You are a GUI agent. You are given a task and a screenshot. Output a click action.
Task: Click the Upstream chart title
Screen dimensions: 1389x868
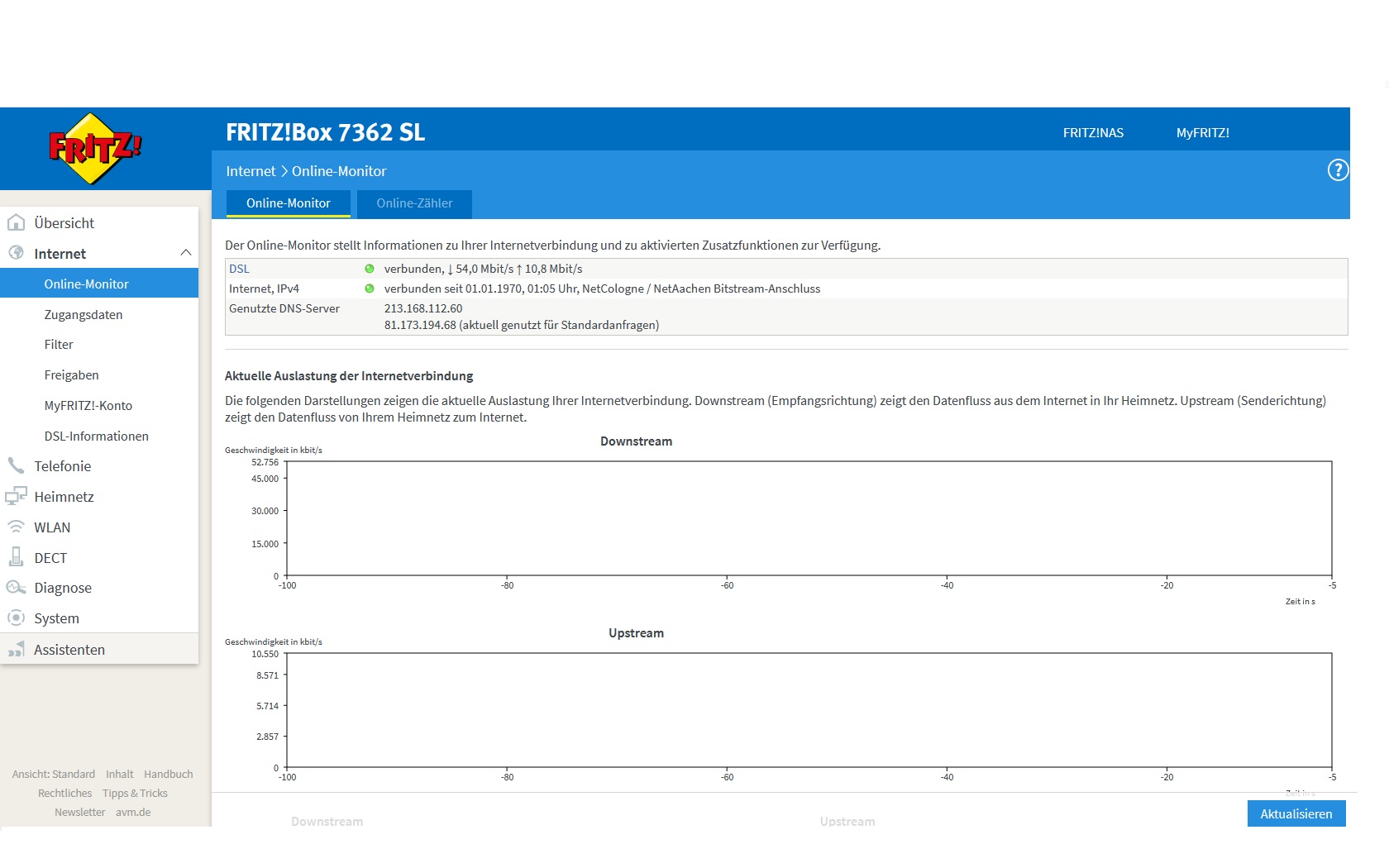(x=636, y=633)
